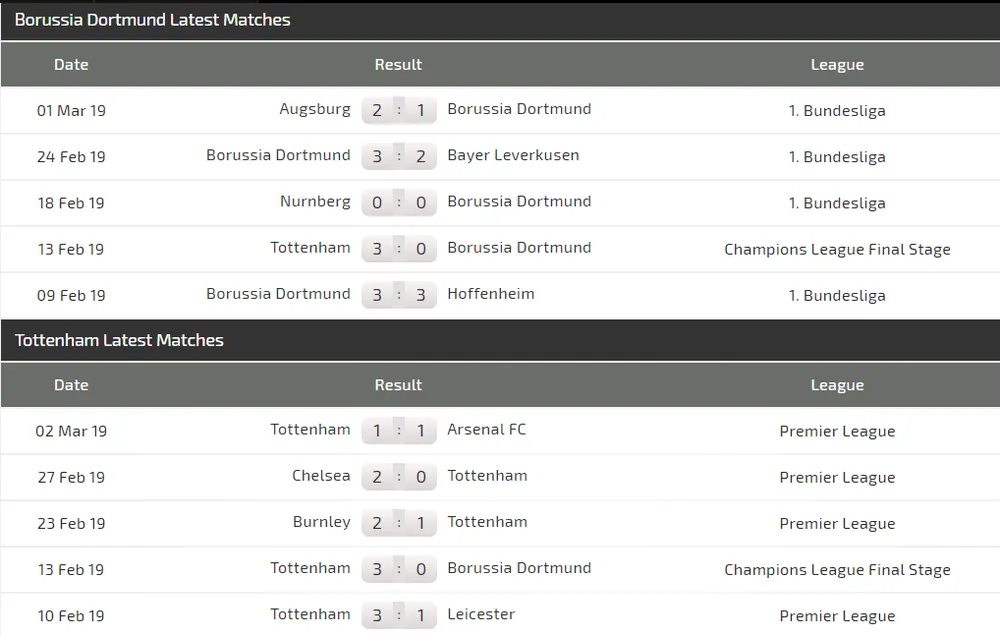The height and width of the screenshot is (636, 1000).
Task: Open the Hoffenheim team page
Action: [x=491, y=294]
